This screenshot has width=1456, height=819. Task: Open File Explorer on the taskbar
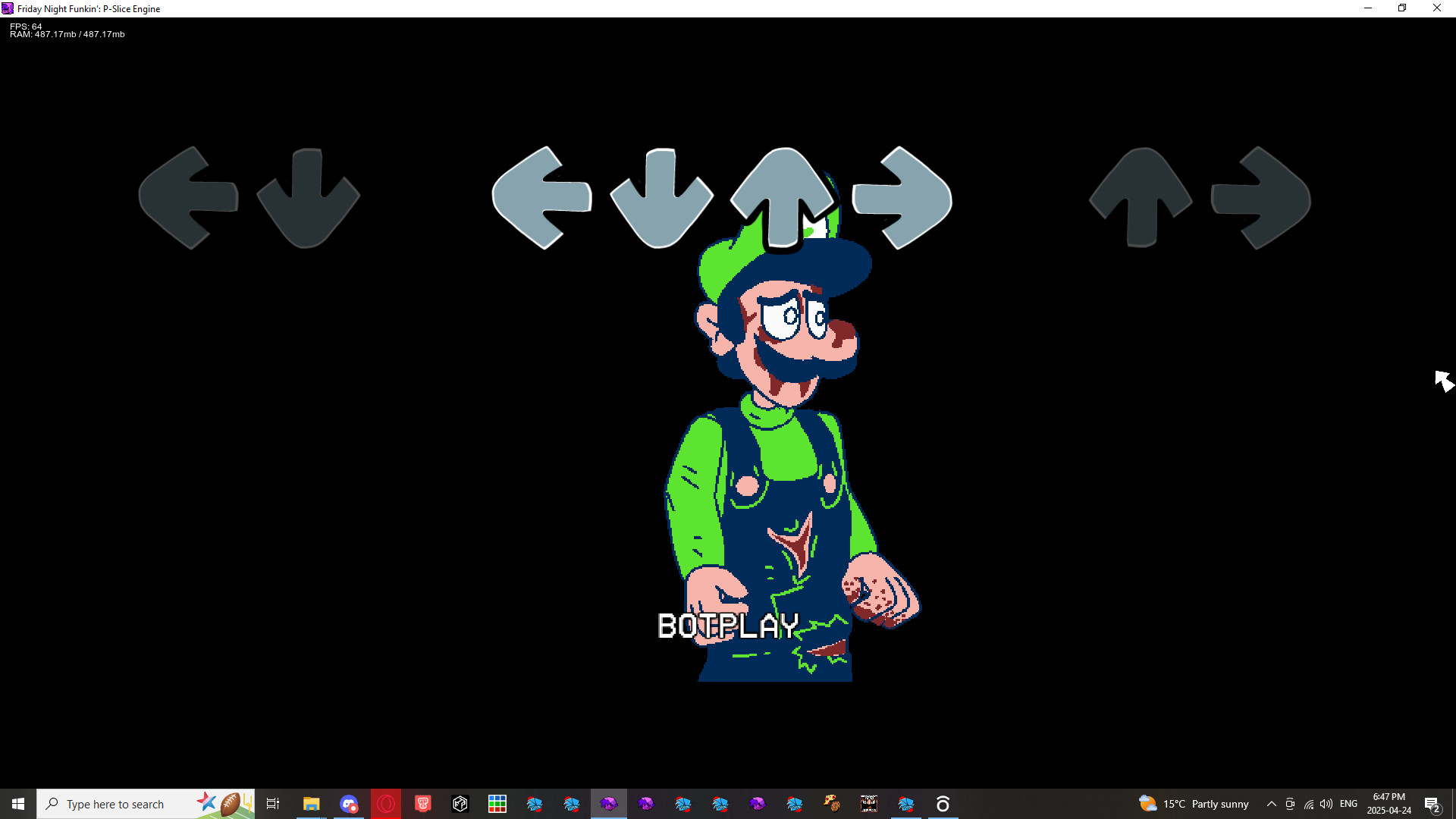click(311, 803)
